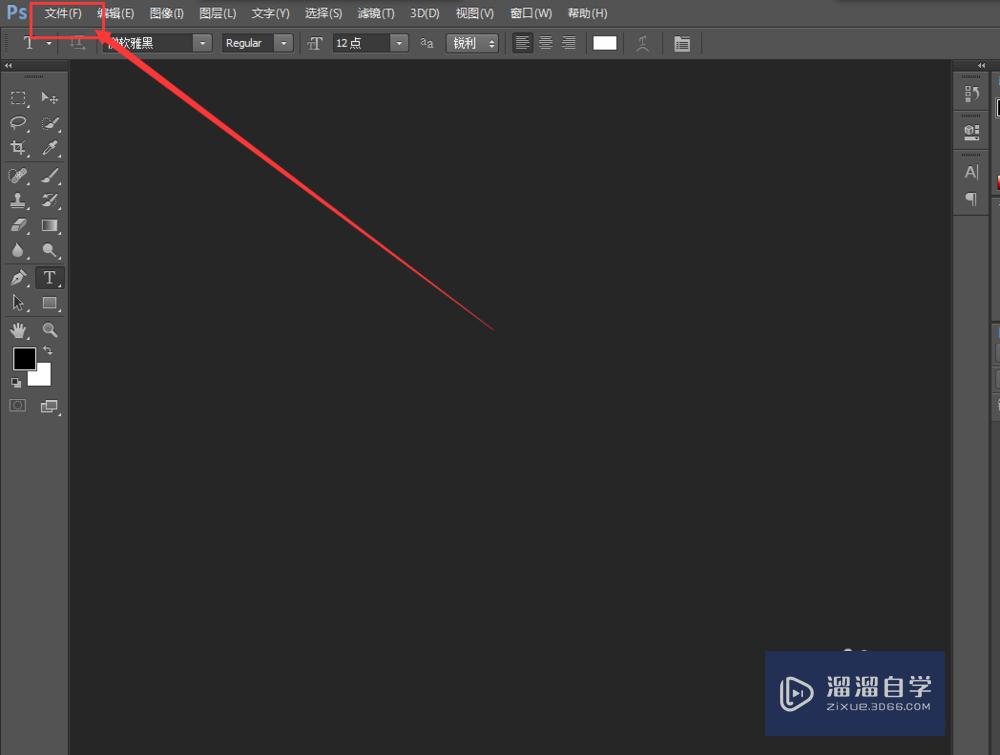Open the 文字(Y) menu
Image resolution: width=1000 pixels, height=755 pixels.
270,13
